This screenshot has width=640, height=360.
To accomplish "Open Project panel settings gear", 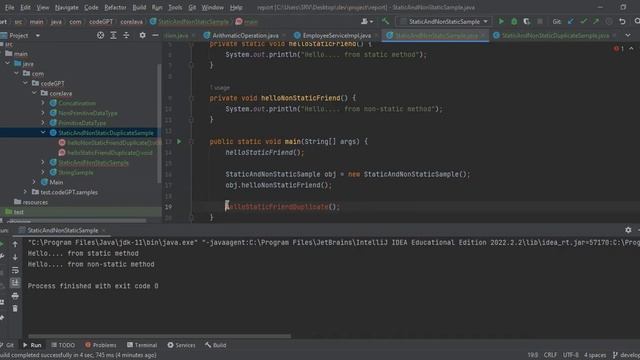I will pos(142,36).
